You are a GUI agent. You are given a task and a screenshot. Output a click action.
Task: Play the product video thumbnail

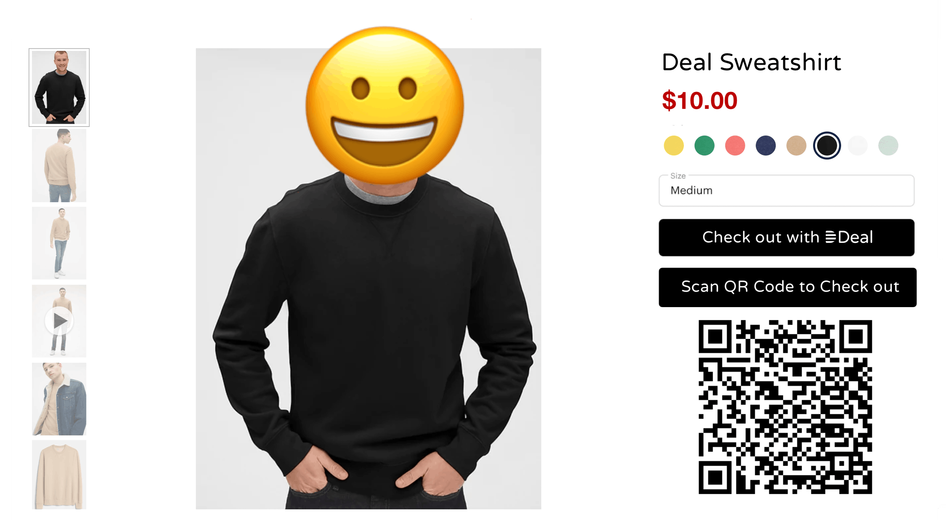[59, 321]
